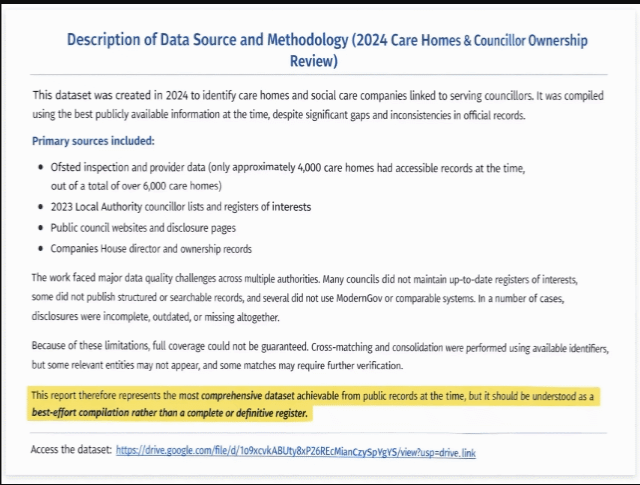Screen dimensions: 640x485
Task: Click the 'Primary sources included:' heading
Action: coord(93,141)
